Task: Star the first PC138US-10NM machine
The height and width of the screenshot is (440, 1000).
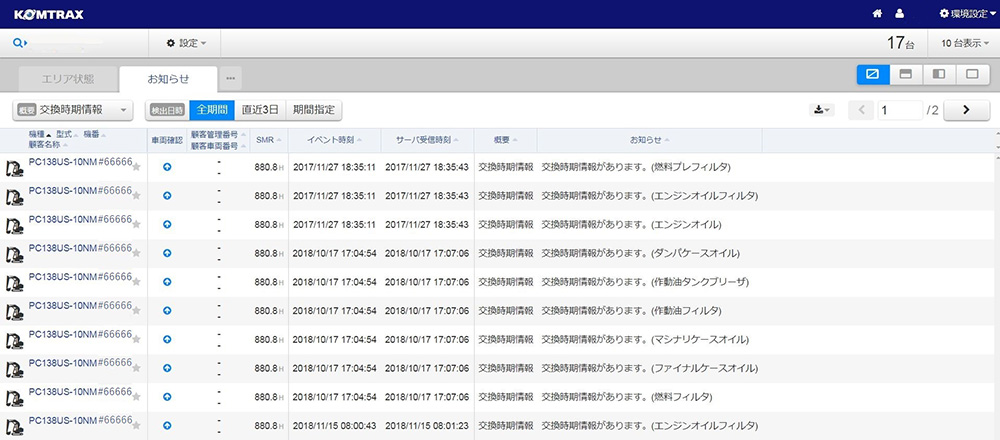Action: (x=136, y=168)
